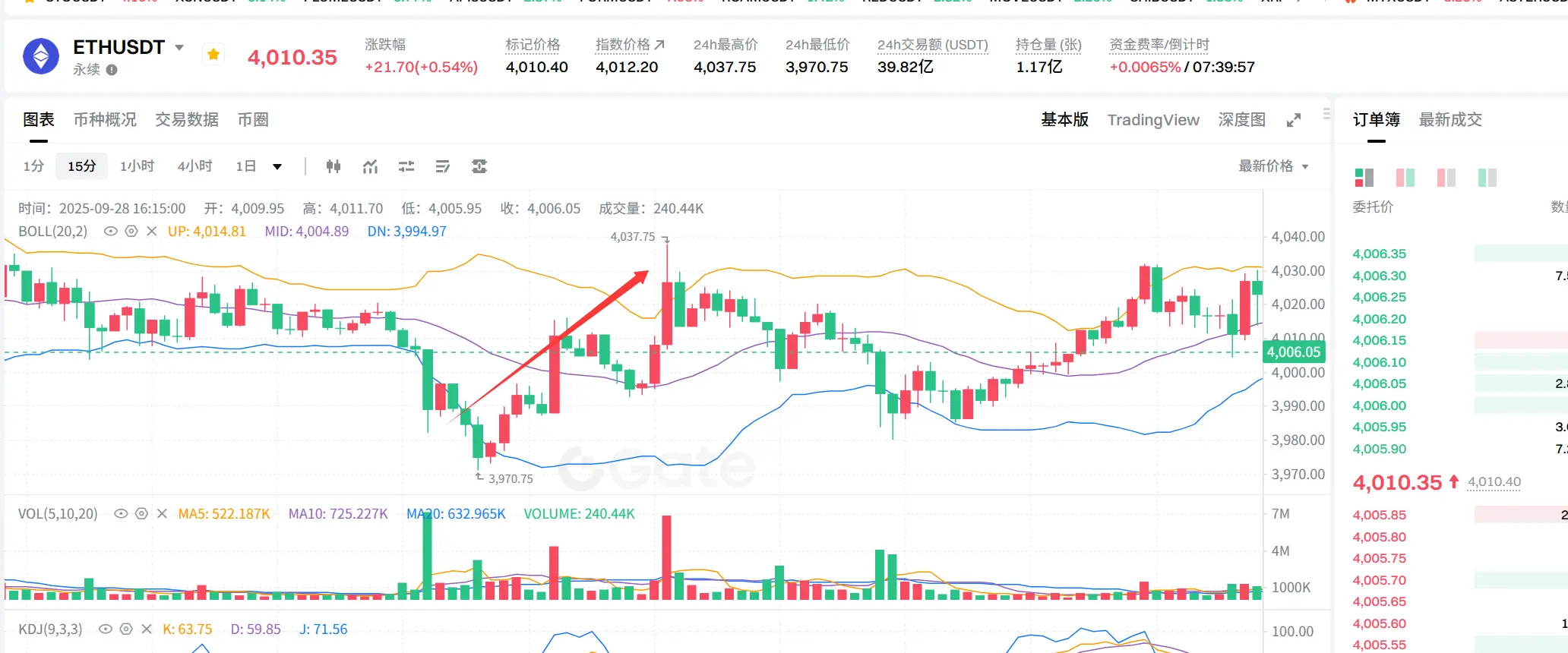Viewport: 1568px width, 653px height.
Task: Open the candlestick chart type selector
Action: pyautogui.click(x=334, y=166)
